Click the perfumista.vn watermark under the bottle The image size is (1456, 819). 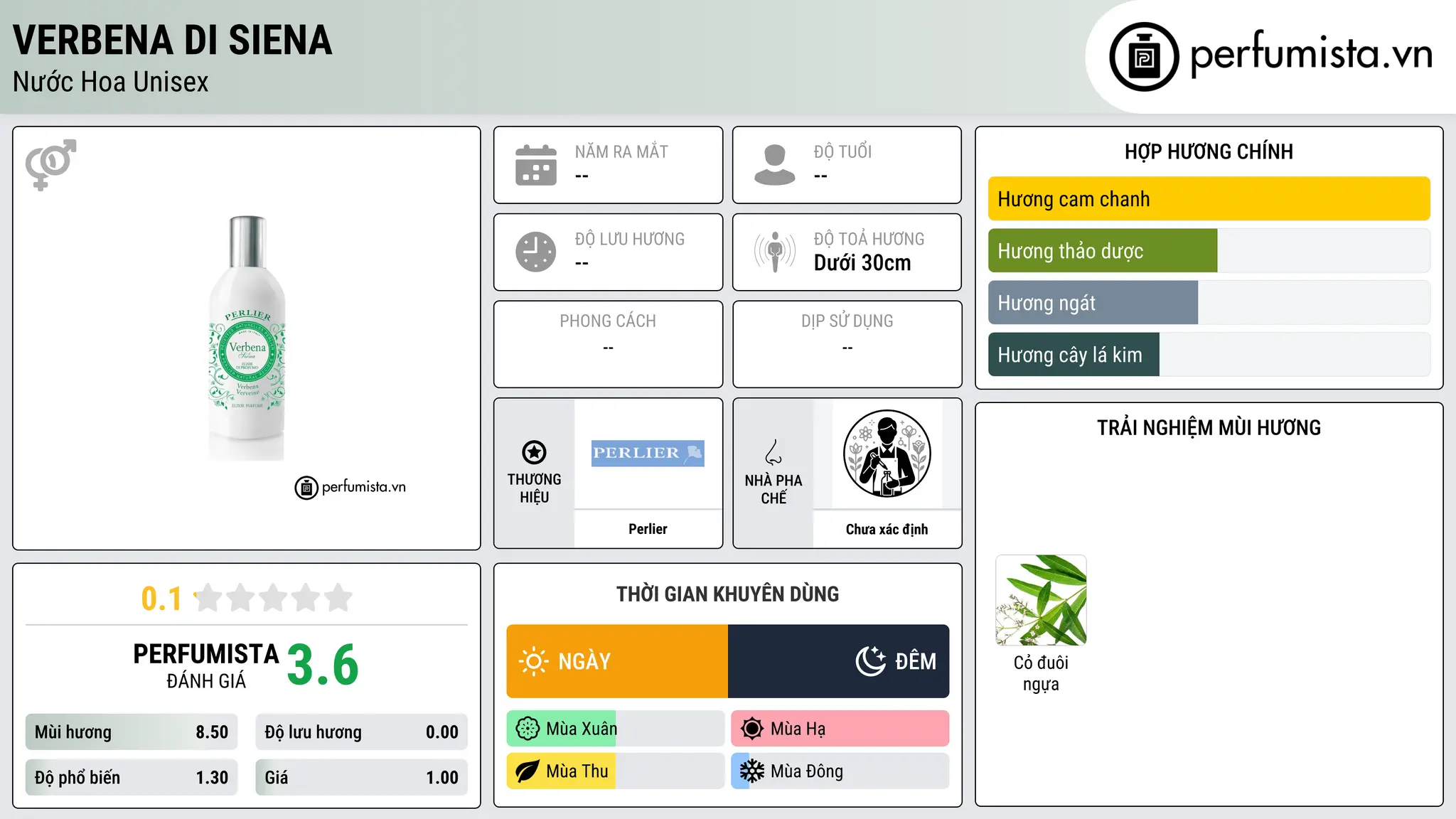(x=350, y=488)
